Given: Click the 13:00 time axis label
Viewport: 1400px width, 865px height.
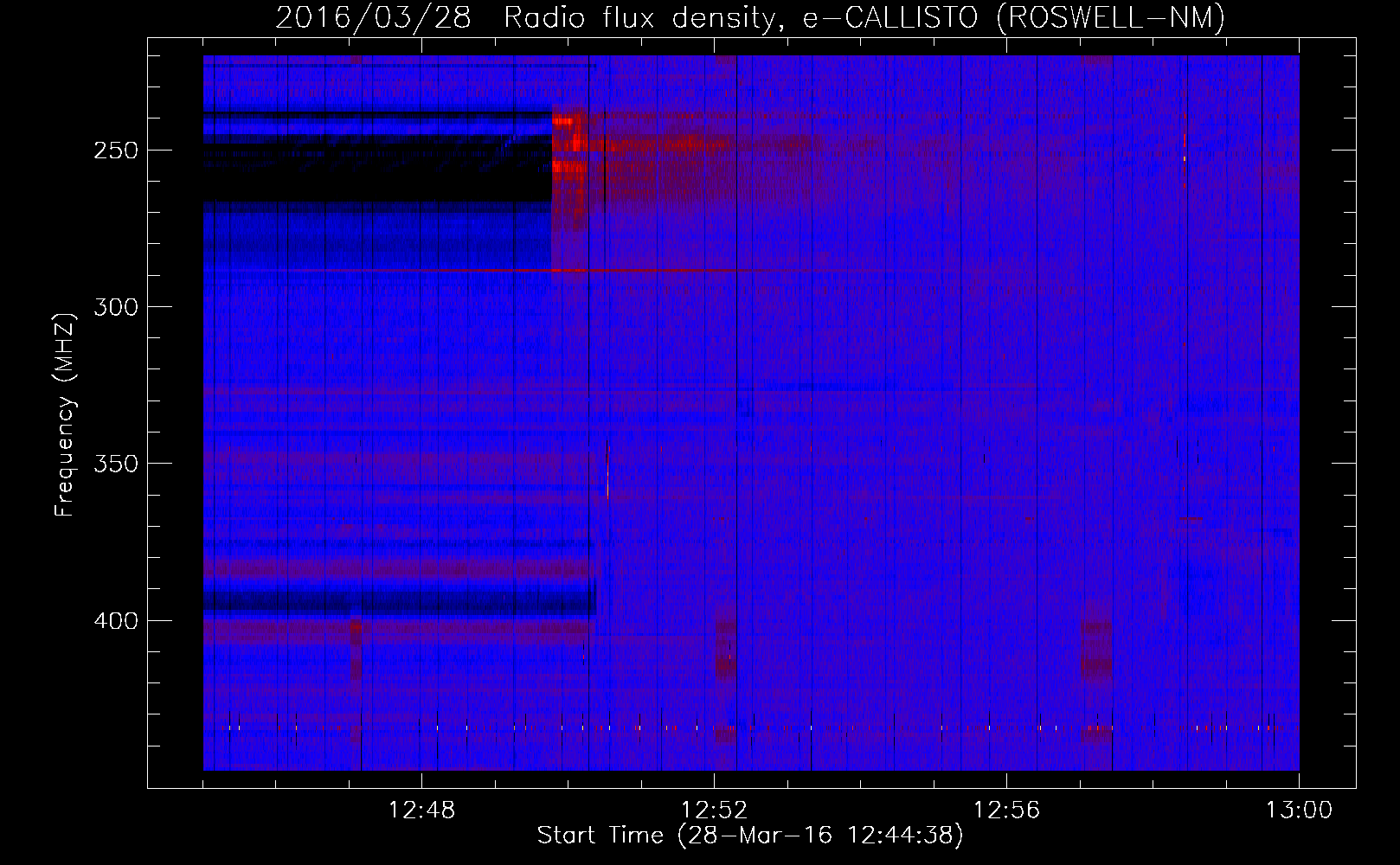Looking at the screenshot, I should coord(1299,811).
